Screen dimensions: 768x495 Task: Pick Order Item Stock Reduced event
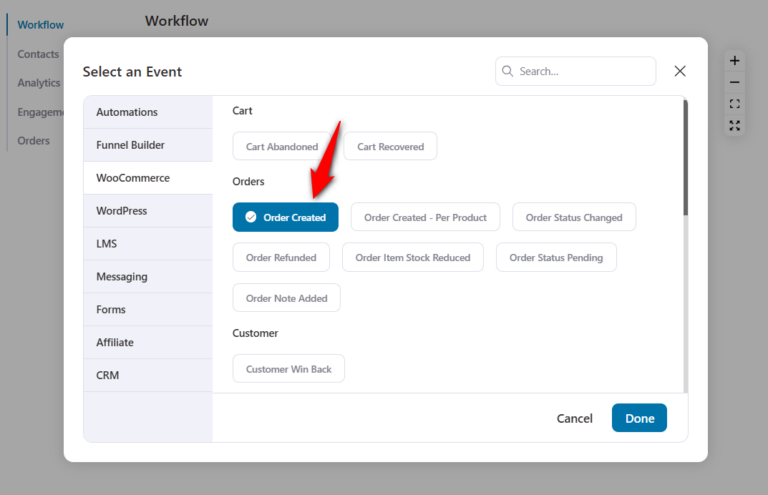[413, 257]
